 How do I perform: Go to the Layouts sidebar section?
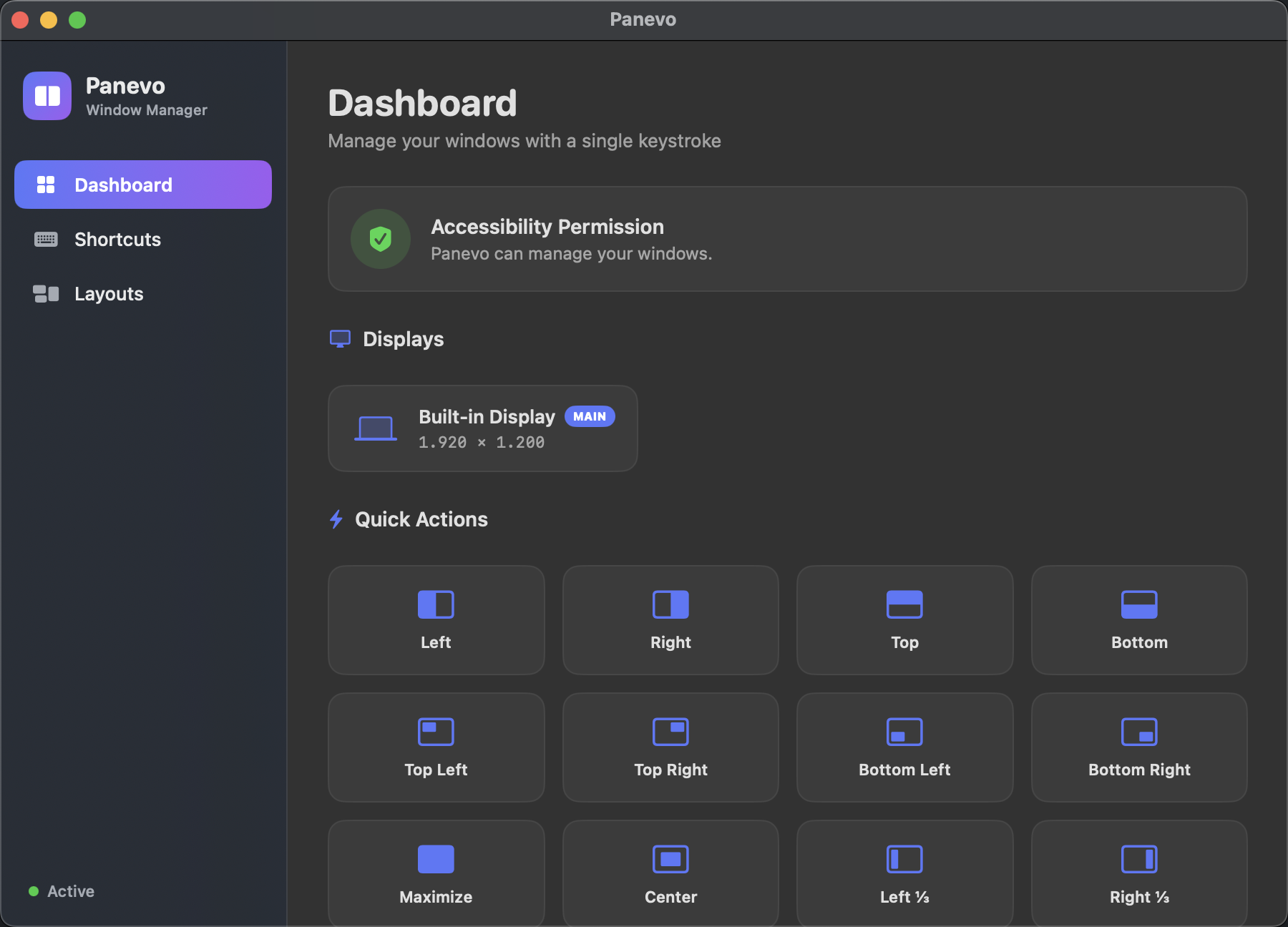[143, 293]
